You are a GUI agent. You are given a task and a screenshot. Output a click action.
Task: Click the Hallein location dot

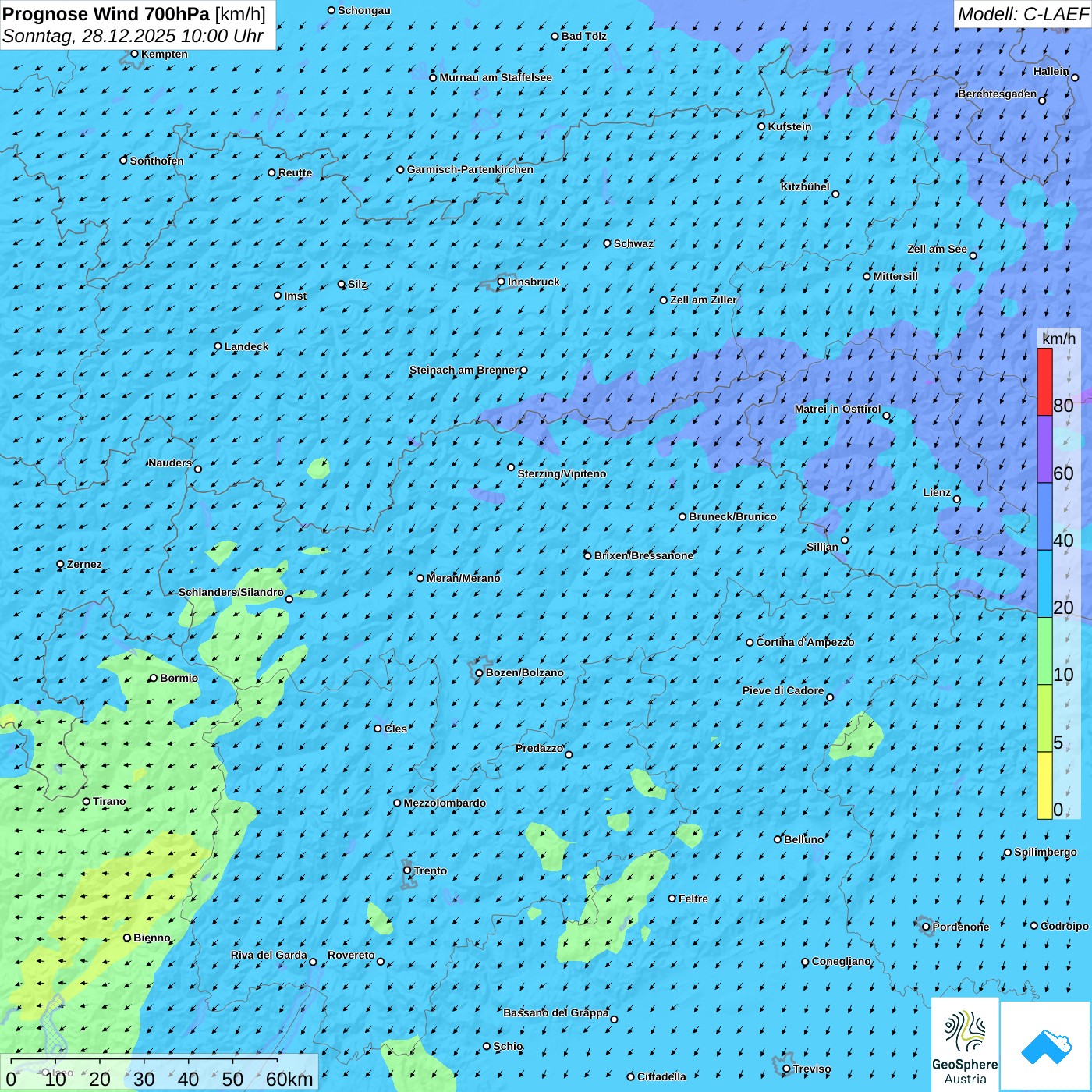pos(1075,77)
